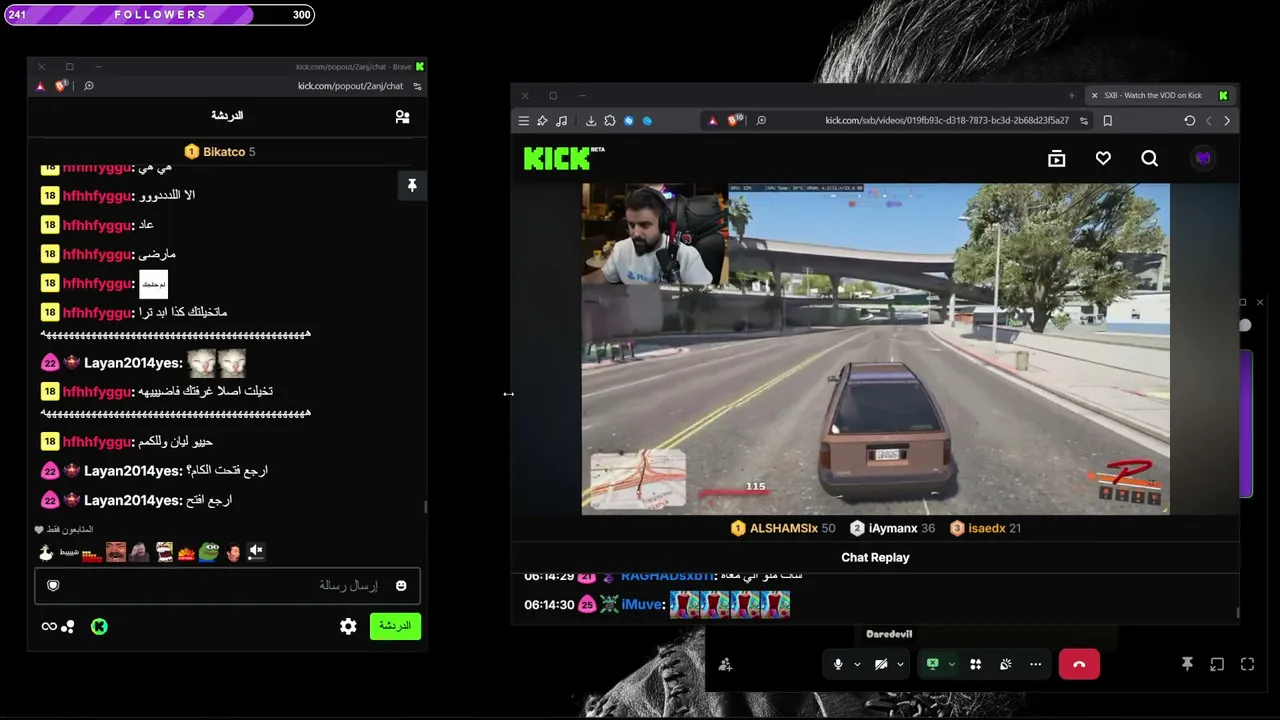Click the Brave Rewards triangle in the VOD browser

click(x=712, y=121)
